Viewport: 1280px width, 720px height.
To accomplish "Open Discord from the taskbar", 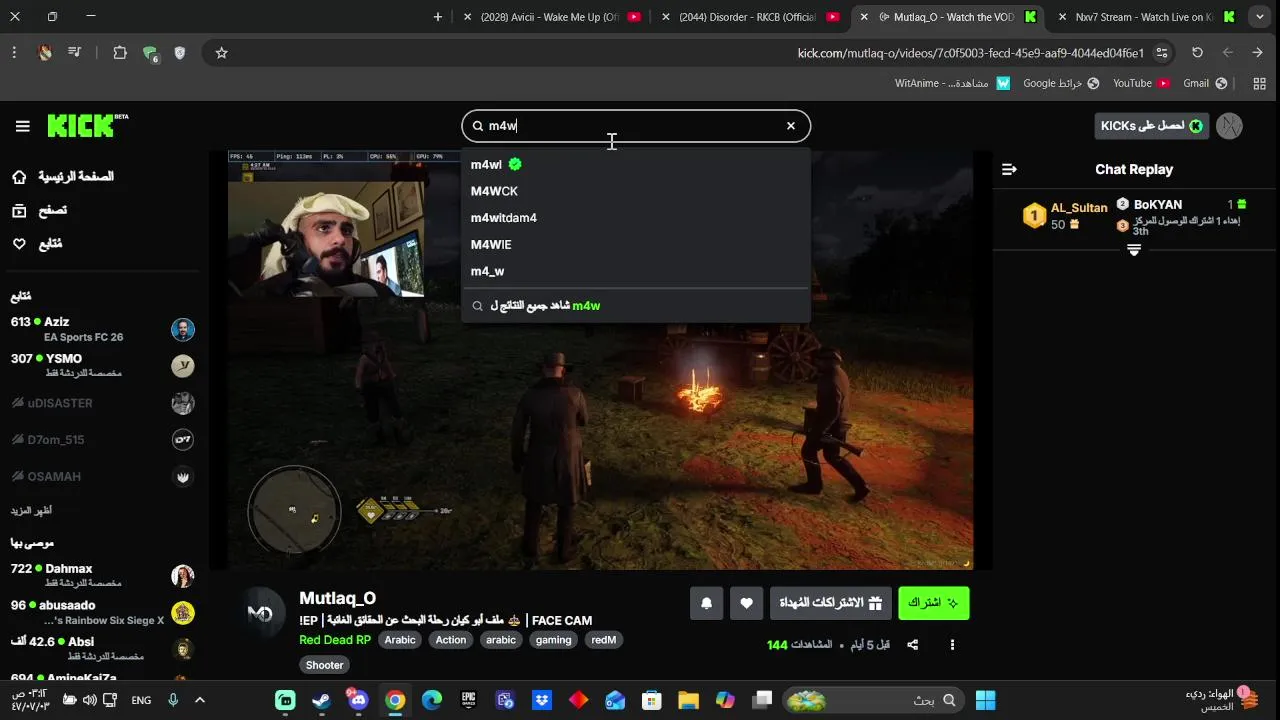I will pyautogui.click(x=358, y=700).
